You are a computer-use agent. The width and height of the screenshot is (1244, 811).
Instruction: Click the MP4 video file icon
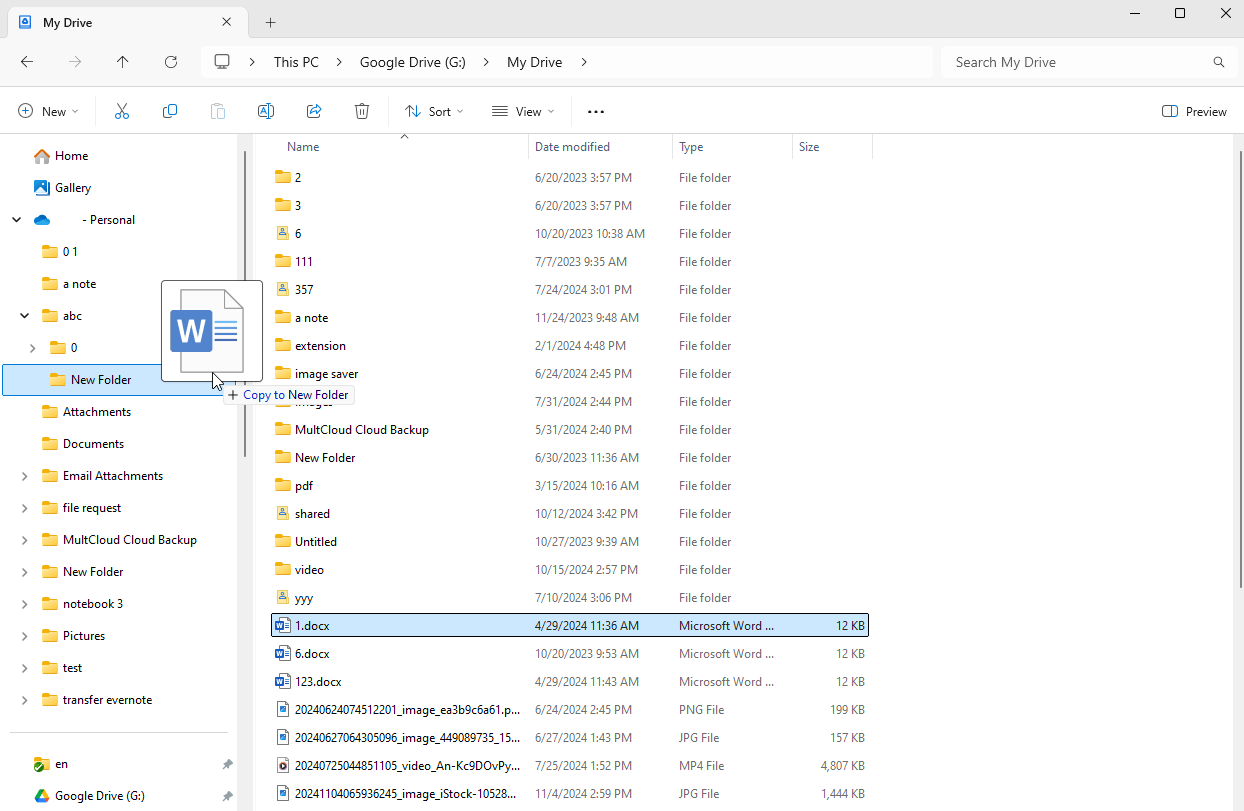click(x=283, y=766)
